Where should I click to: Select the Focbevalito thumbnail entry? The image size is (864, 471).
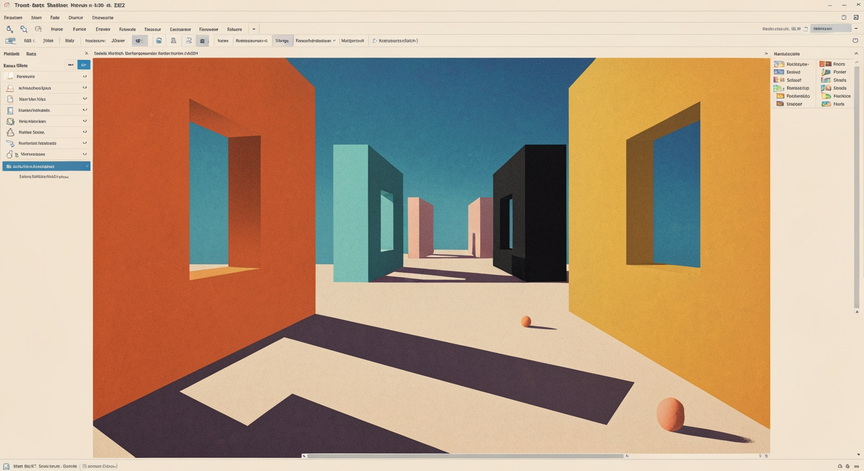click(793, 96)
